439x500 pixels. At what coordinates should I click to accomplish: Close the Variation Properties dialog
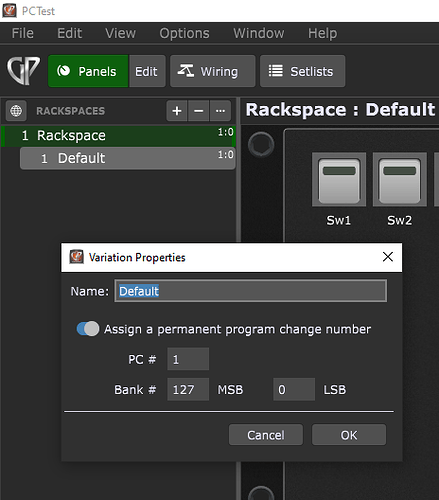pos(388,257)
